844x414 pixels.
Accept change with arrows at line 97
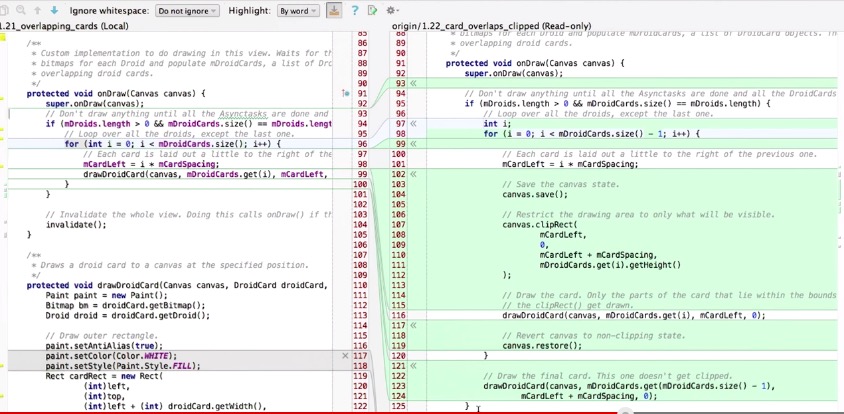click(x=414, y=124)
